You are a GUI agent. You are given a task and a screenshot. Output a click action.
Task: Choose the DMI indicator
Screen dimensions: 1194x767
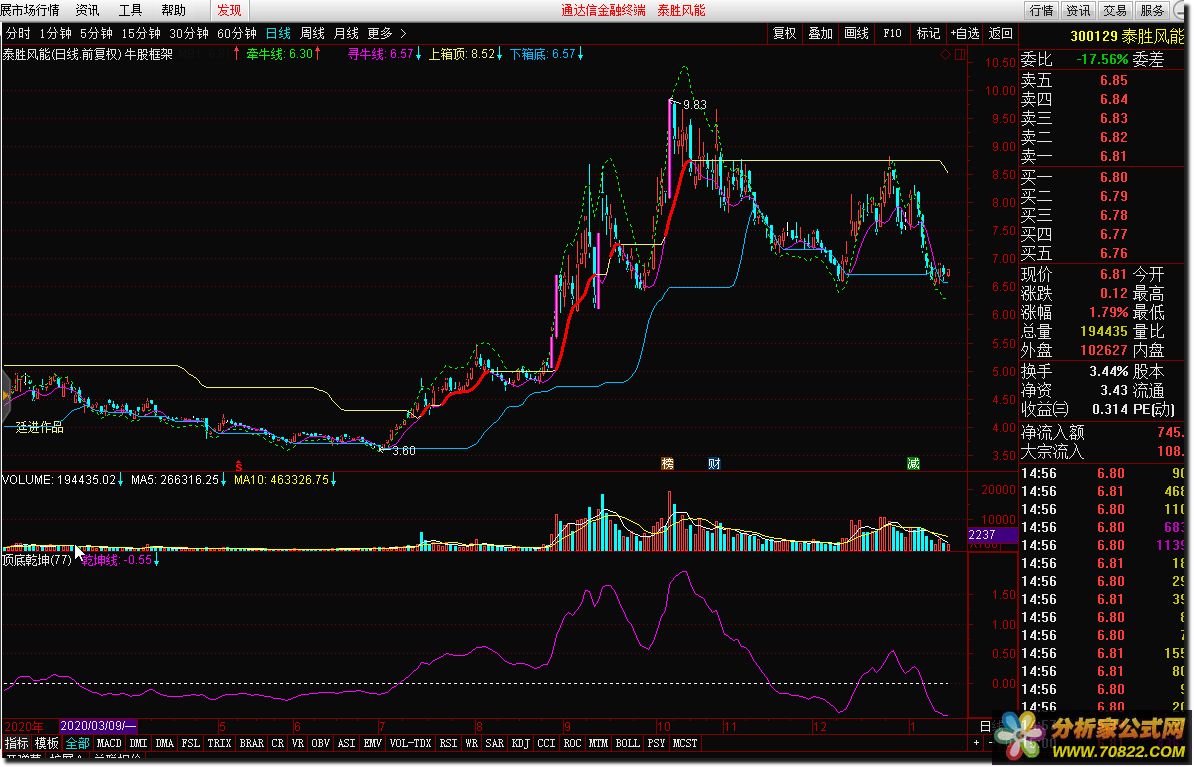click(138, 743)
